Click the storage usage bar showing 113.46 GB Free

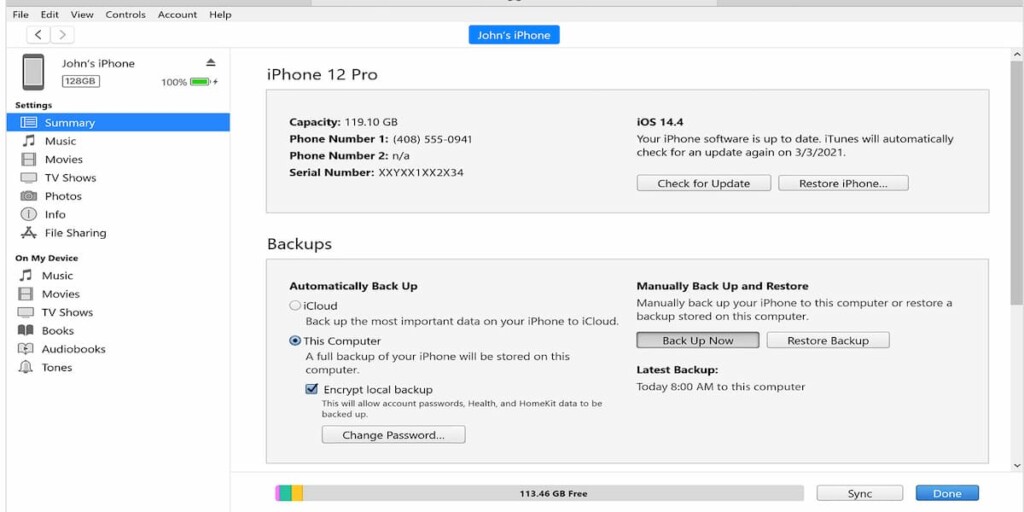(539, 493)
